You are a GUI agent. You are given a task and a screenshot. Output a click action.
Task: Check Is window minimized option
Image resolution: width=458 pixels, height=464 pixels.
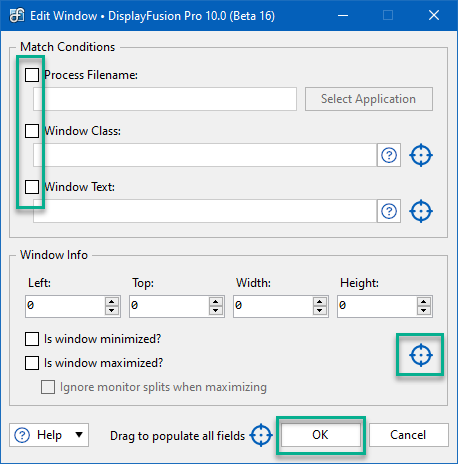point(32,339)
